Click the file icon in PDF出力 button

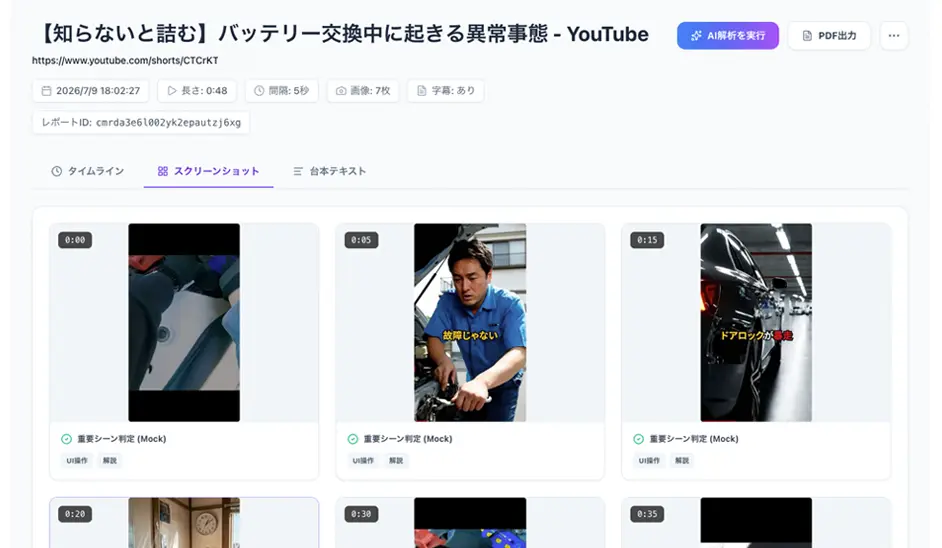click(x=807, y=35)
